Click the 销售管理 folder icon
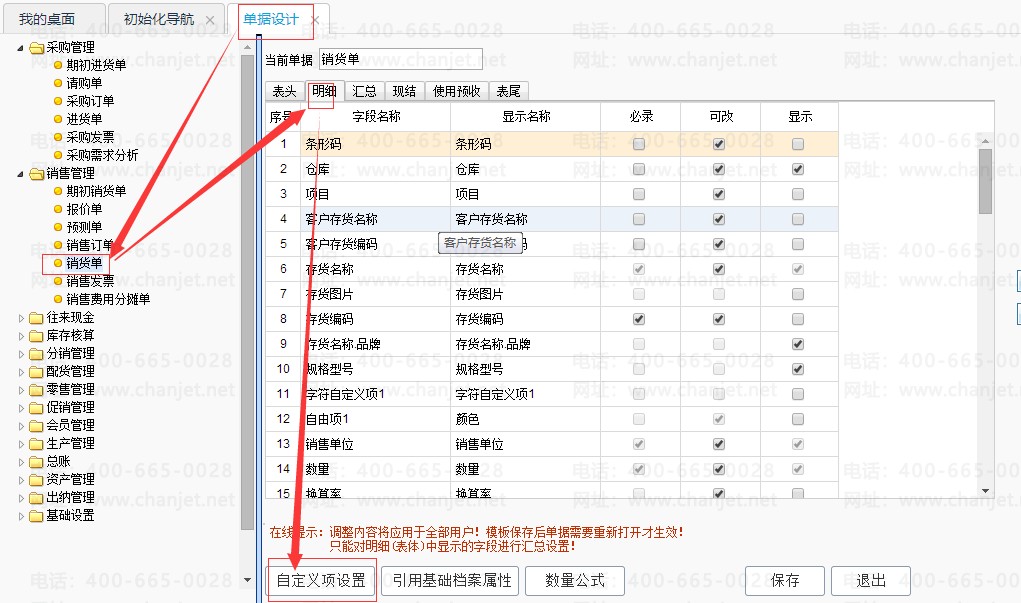 (x=37, y=173)
